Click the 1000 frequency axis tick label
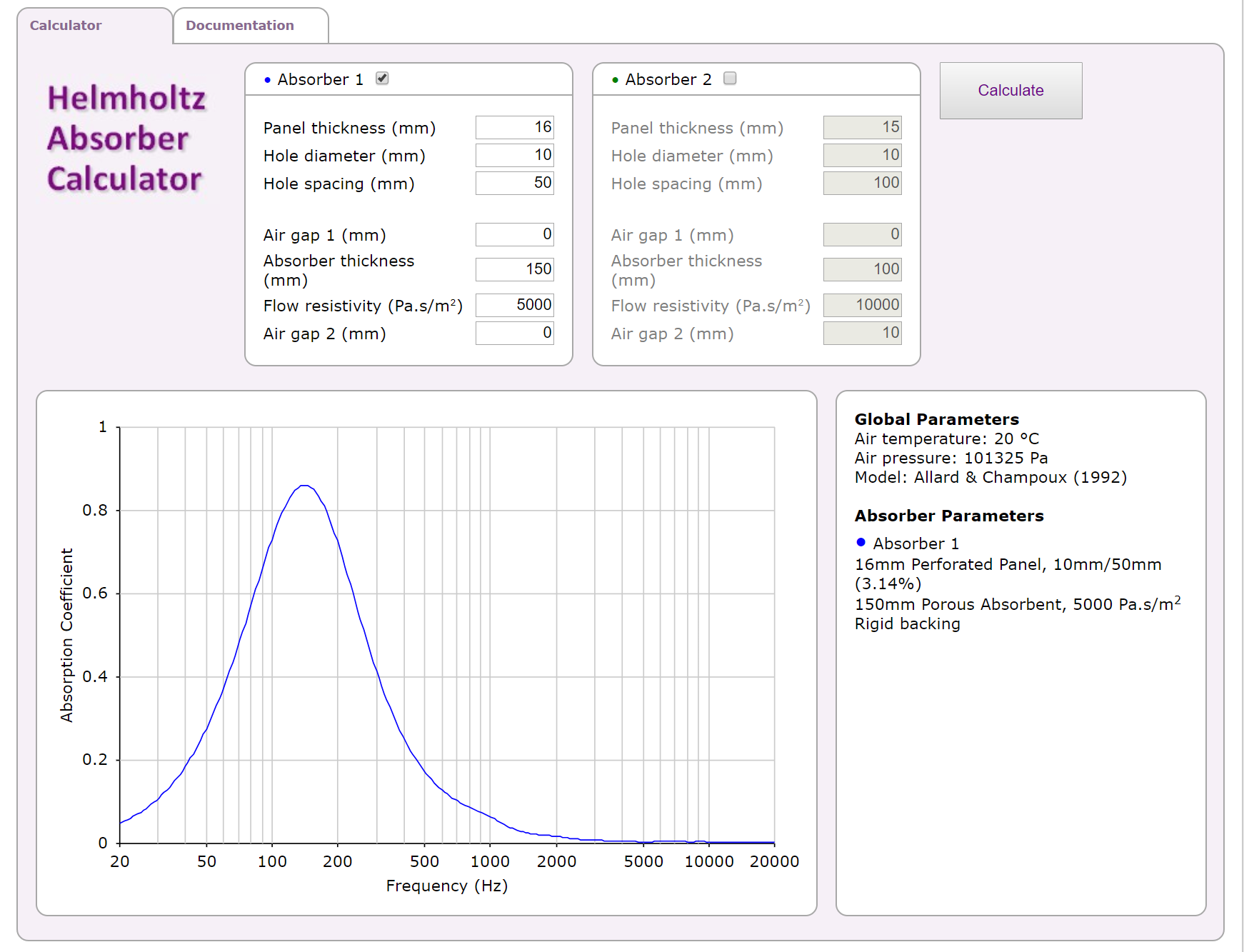 [490, 861]
